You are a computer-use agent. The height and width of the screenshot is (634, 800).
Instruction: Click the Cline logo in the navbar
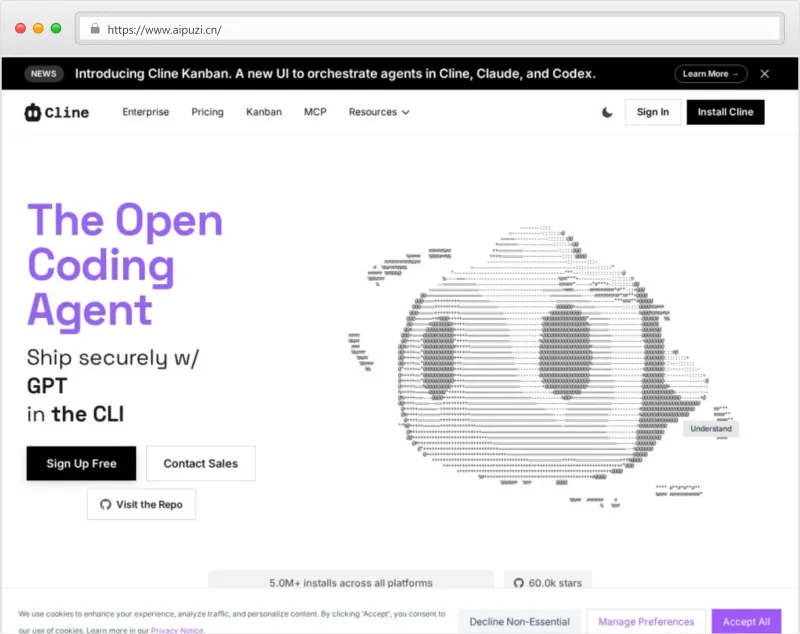[x=56, y=112]
